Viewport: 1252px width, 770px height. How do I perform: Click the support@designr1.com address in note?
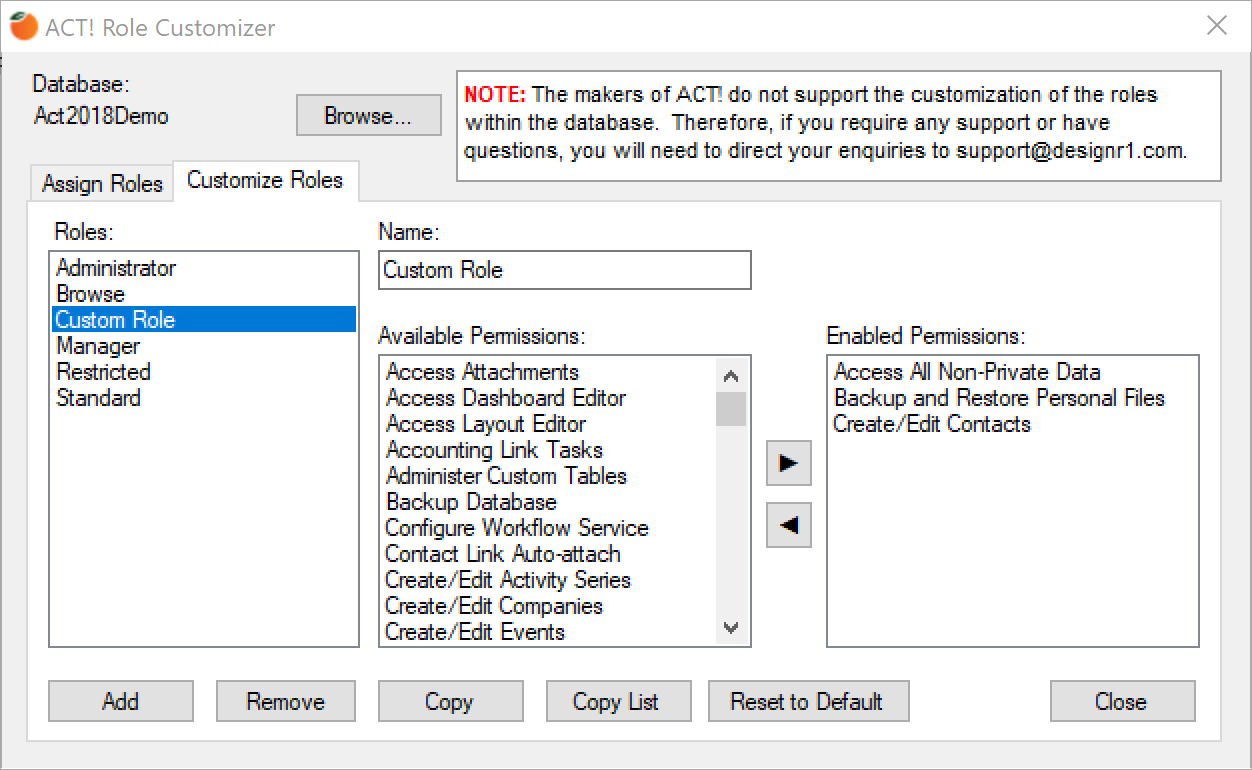1070,152
